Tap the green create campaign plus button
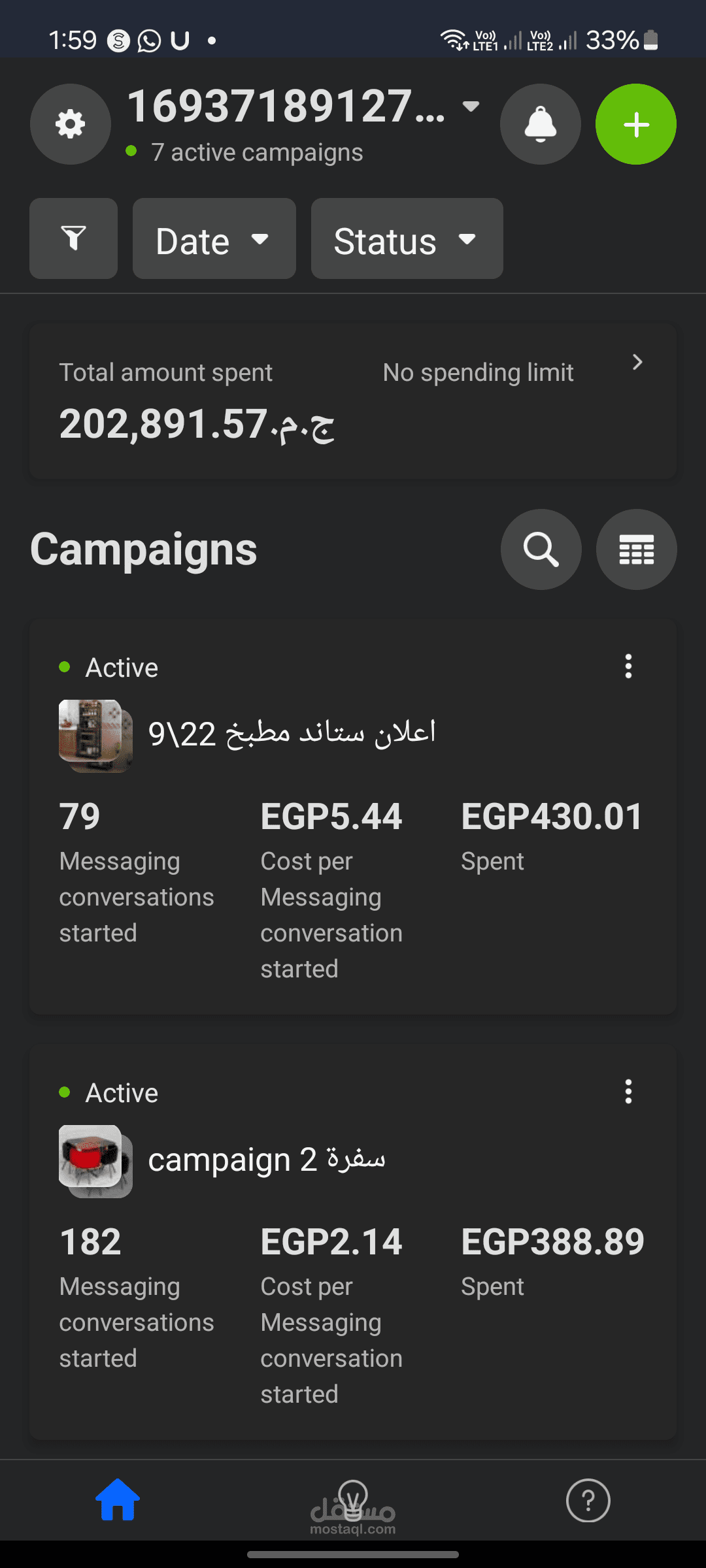The height and width of the screenshot is (1568, 706). 635,124
